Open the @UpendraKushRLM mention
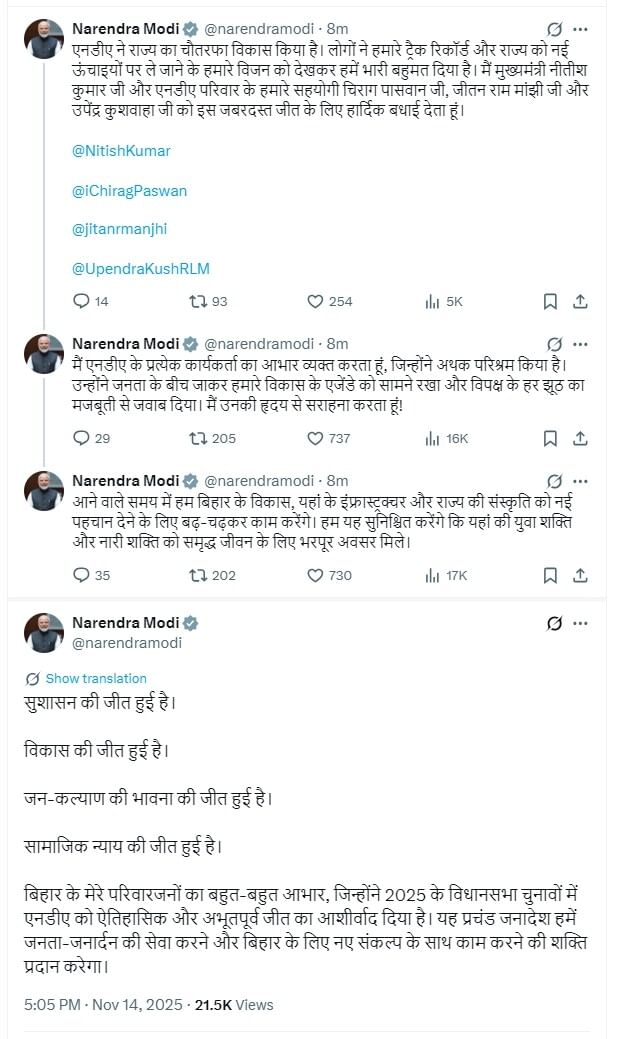Screen dimensions: 617x1039 (141, 269)
